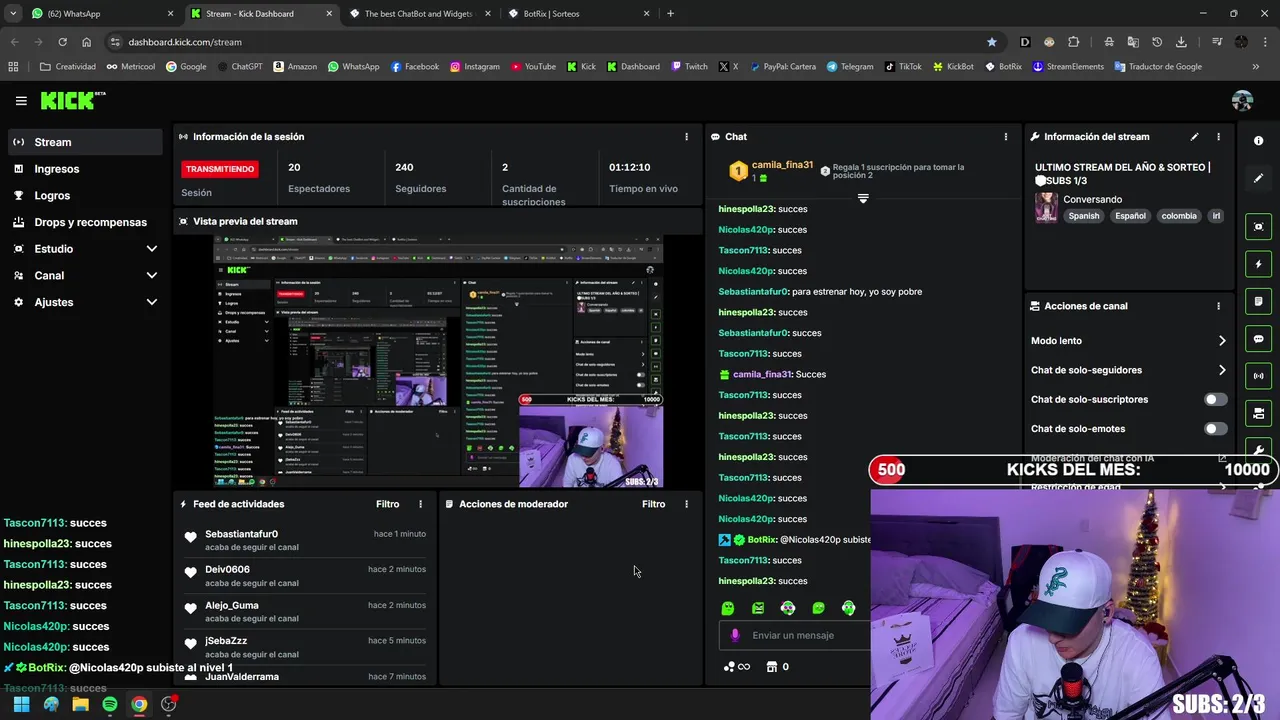Click the channel points infinity icon
Image resolution: width=1280 pixels, height=720 pixels.
pyautogui.click(x=736, y=667)
